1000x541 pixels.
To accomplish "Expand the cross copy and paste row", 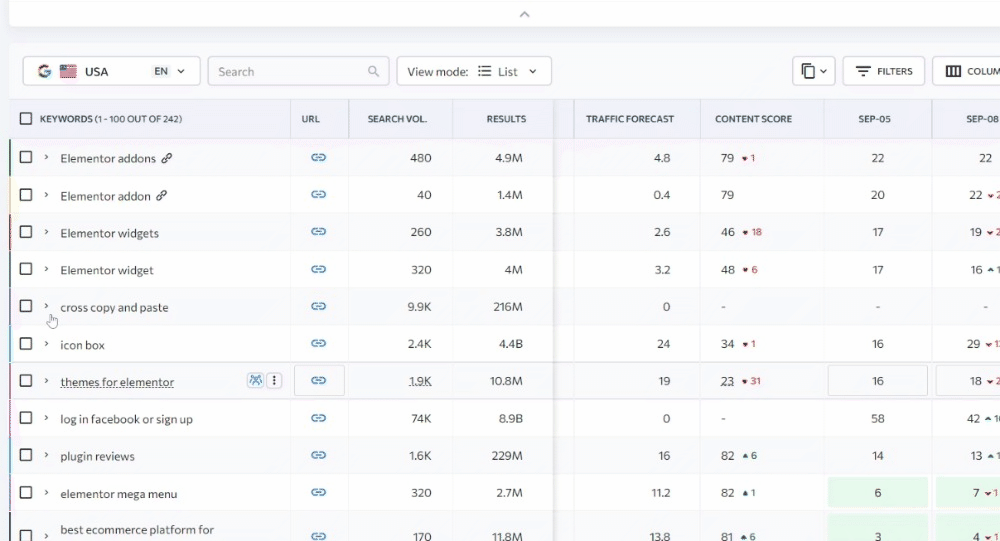I will [46, 306].
